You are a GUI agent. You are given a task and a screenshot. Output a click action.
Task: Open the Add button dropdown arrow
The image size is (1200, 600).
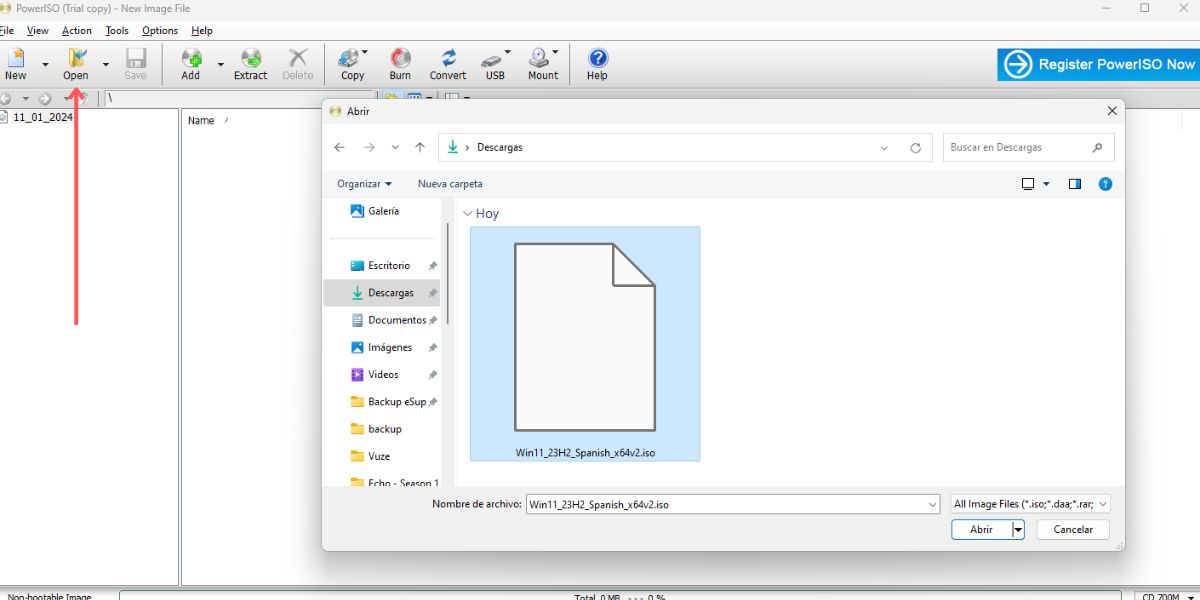220,64
